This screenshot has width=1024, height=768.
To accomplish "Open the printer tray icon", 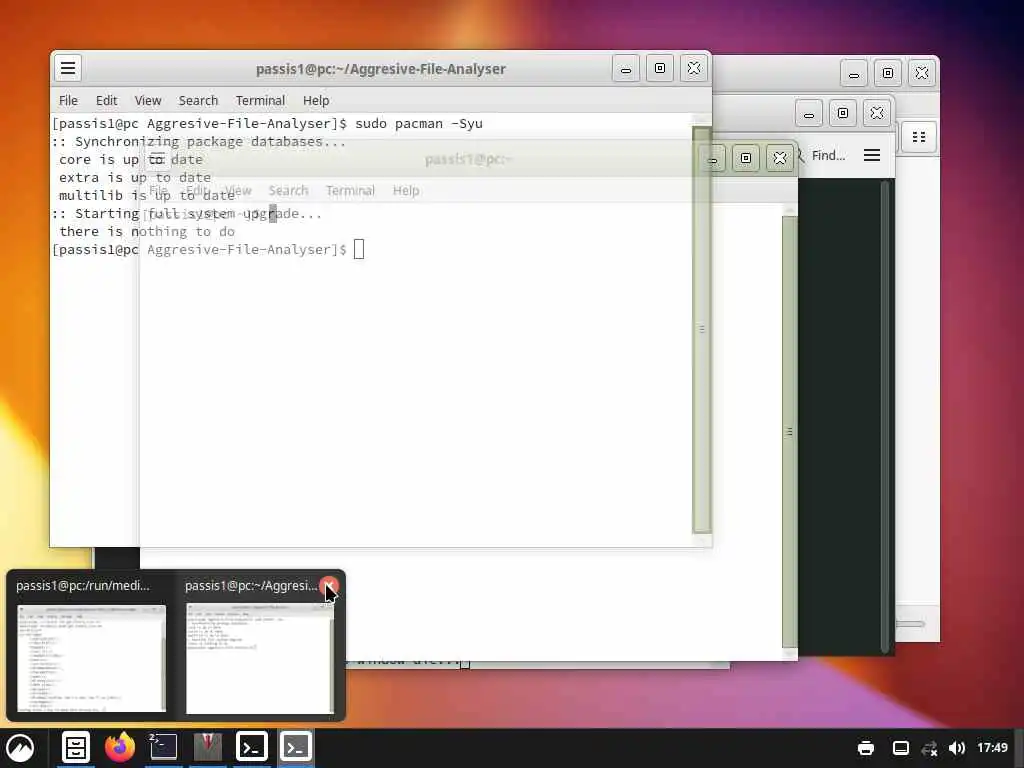I will point(866,748).
